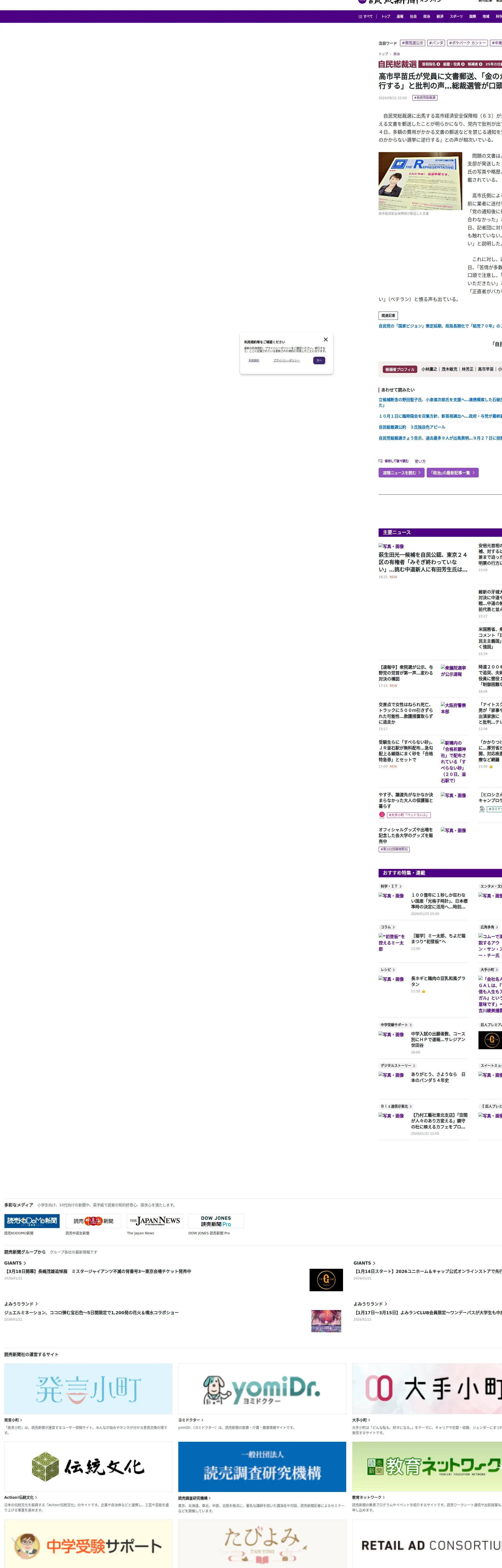
Task: Click the 次へ button in the popup
Action: 319,360
